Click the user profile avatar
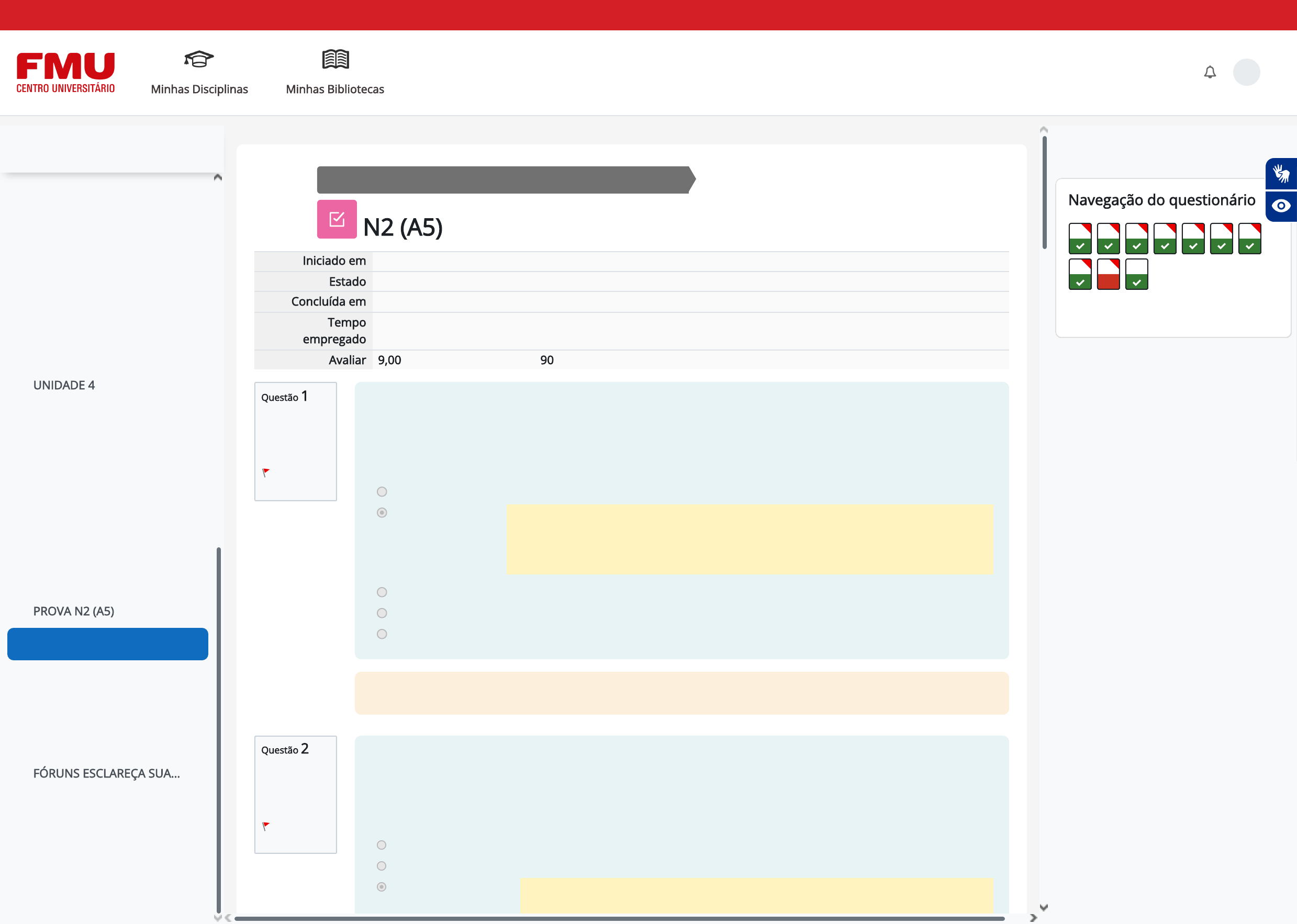The width and height of the screenshot is (1297, 924). point(1246,72)
